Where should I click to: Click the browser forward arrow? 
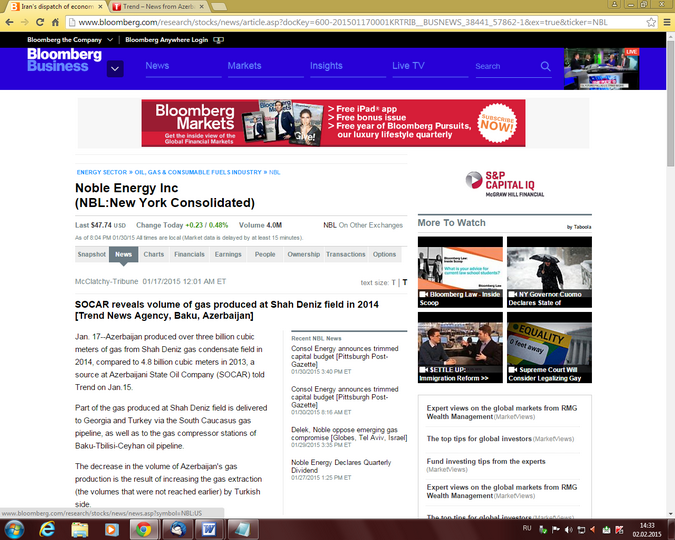tap(25, 22)
